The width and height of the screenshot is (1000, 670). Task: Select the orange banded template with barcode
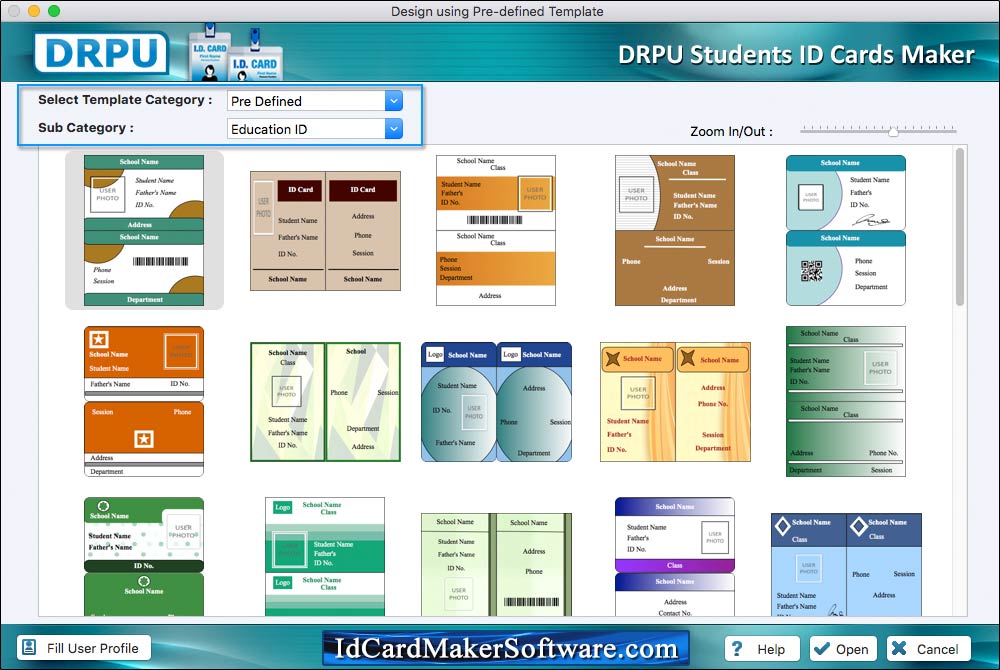point(496,230)
